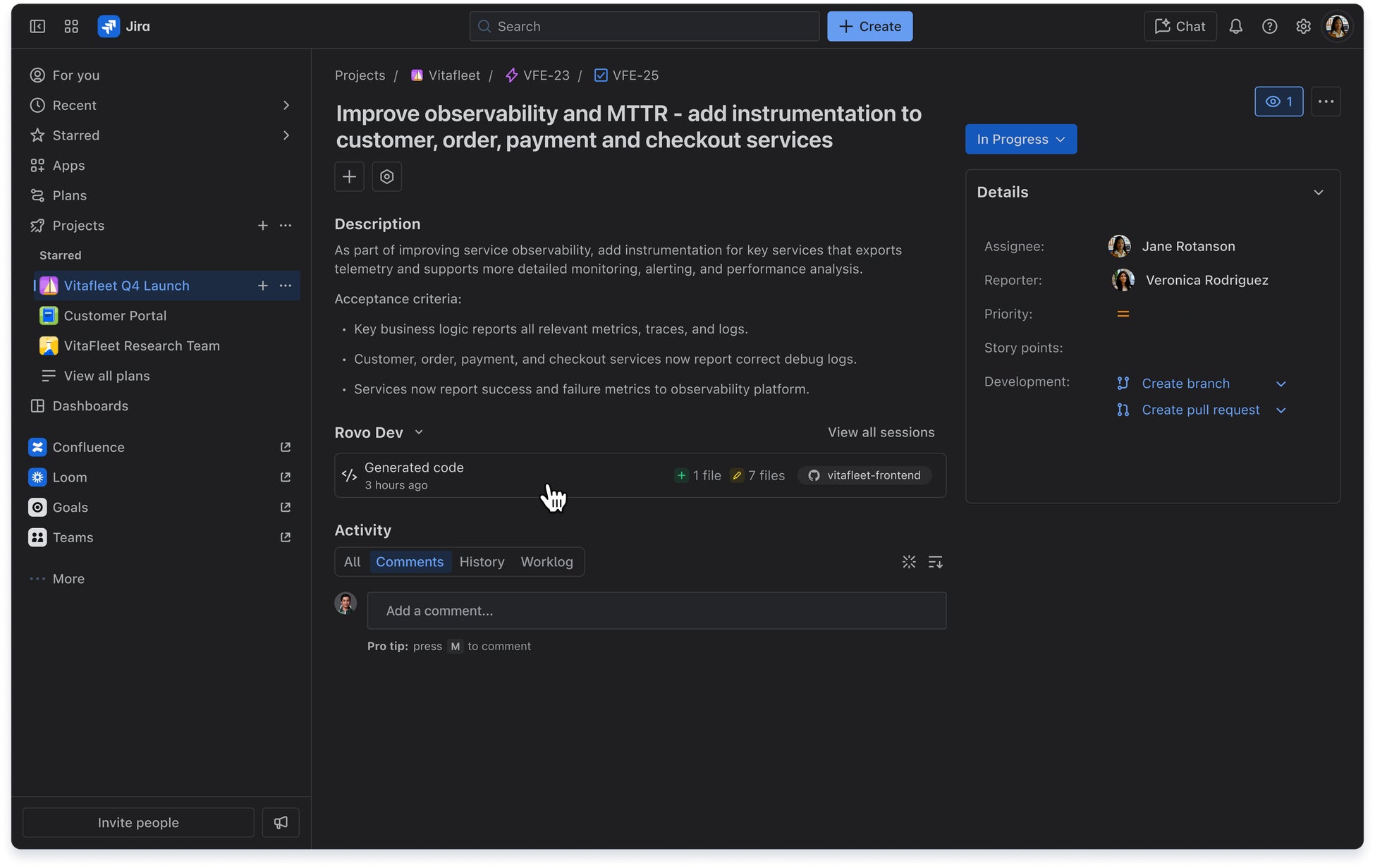Open the app switcher grid icon

pos(71,26)
